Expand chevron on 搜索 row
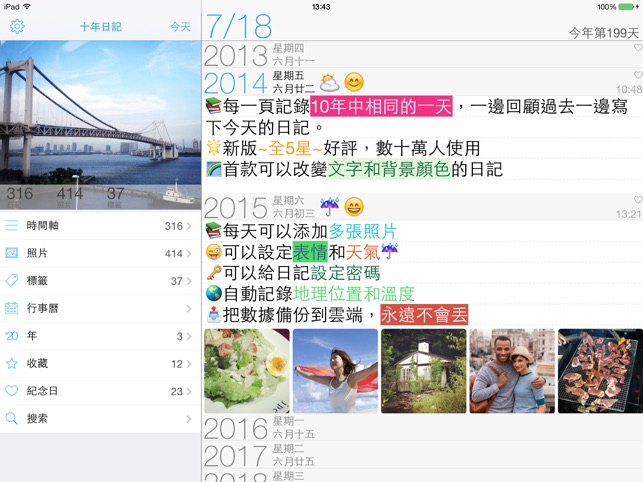Viewport: 643px width, 482px height. [x=189, y=419]
